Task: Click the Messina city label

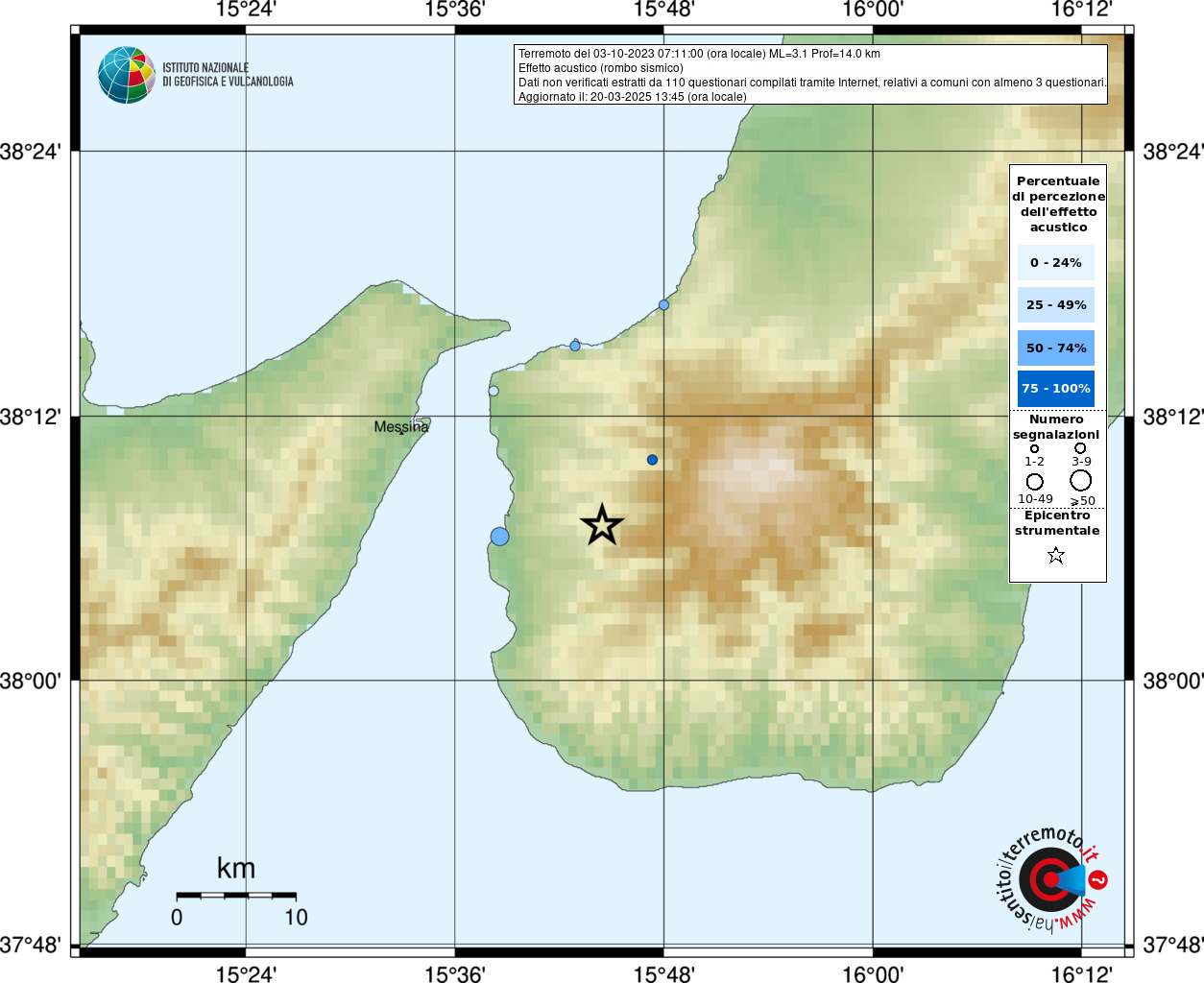Action: pos(401,426)
